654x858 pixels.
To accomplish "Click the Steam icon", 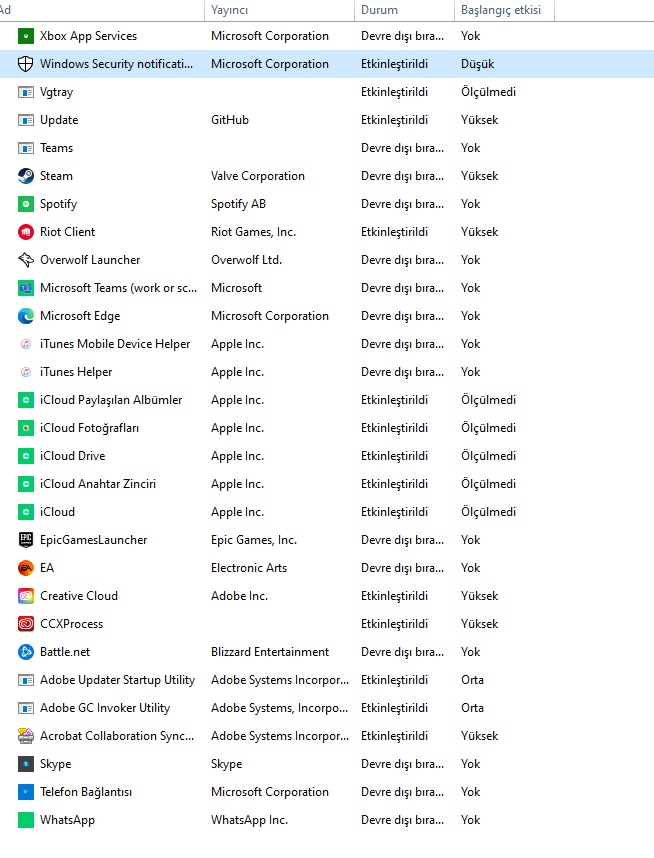I will click(x=26, y=176).
